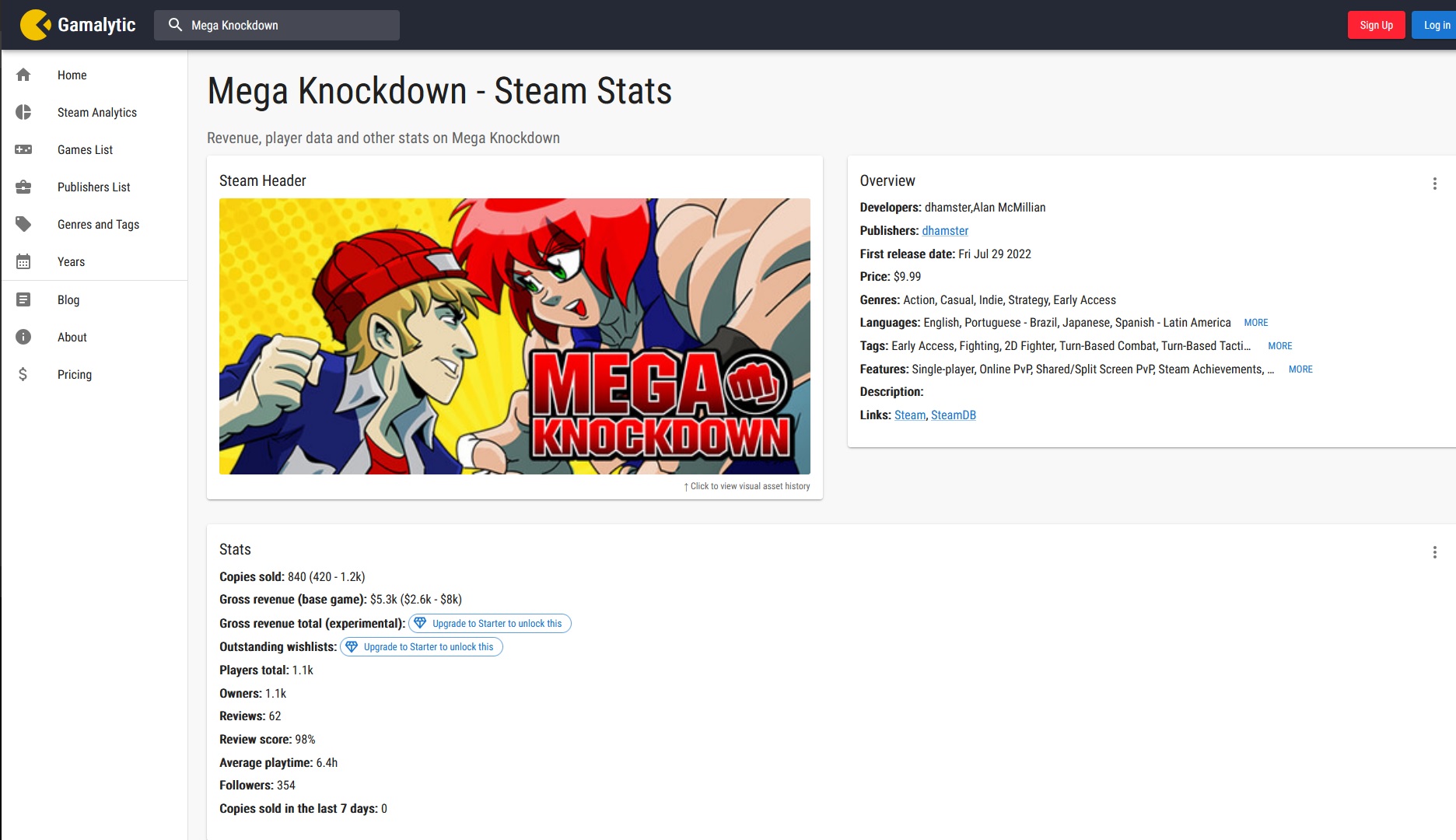The image size is (1456, 840).
Task: Click the 'Mega Knockdown - Steam Stats' heading
Action: 439,90
